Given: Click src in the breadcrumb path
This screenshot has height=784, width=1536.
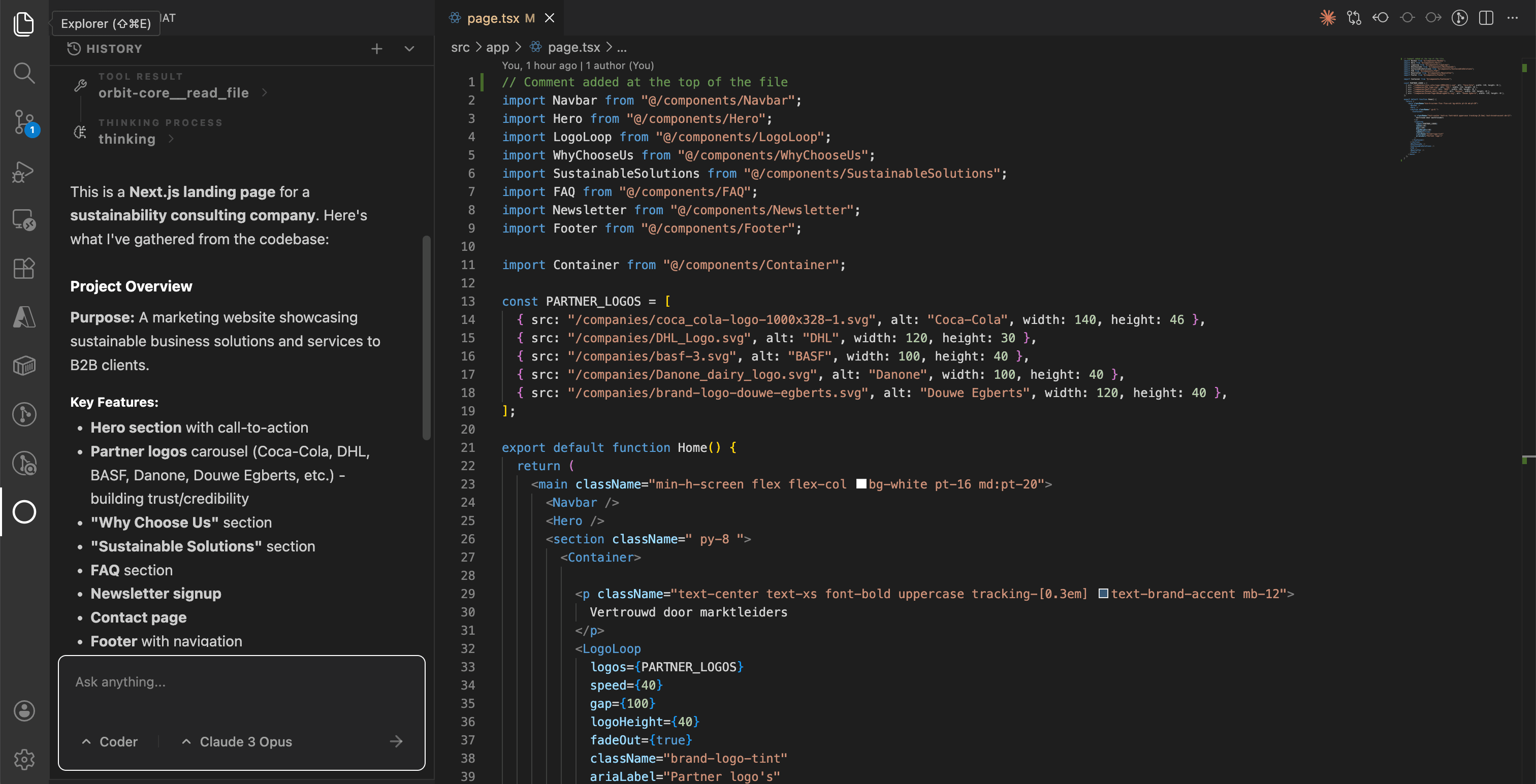Looking at the screenshot, I should [x=460, y=47].
